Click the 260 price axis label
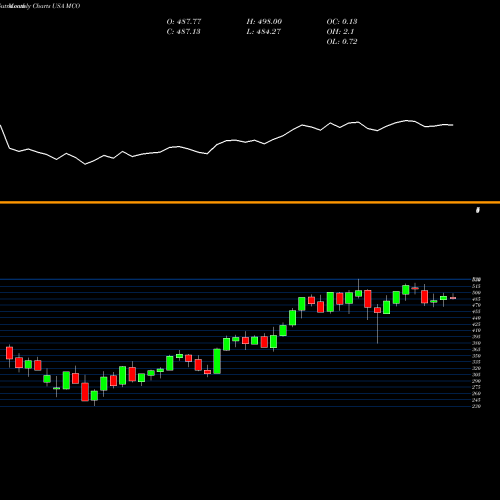 coord(476,393)
